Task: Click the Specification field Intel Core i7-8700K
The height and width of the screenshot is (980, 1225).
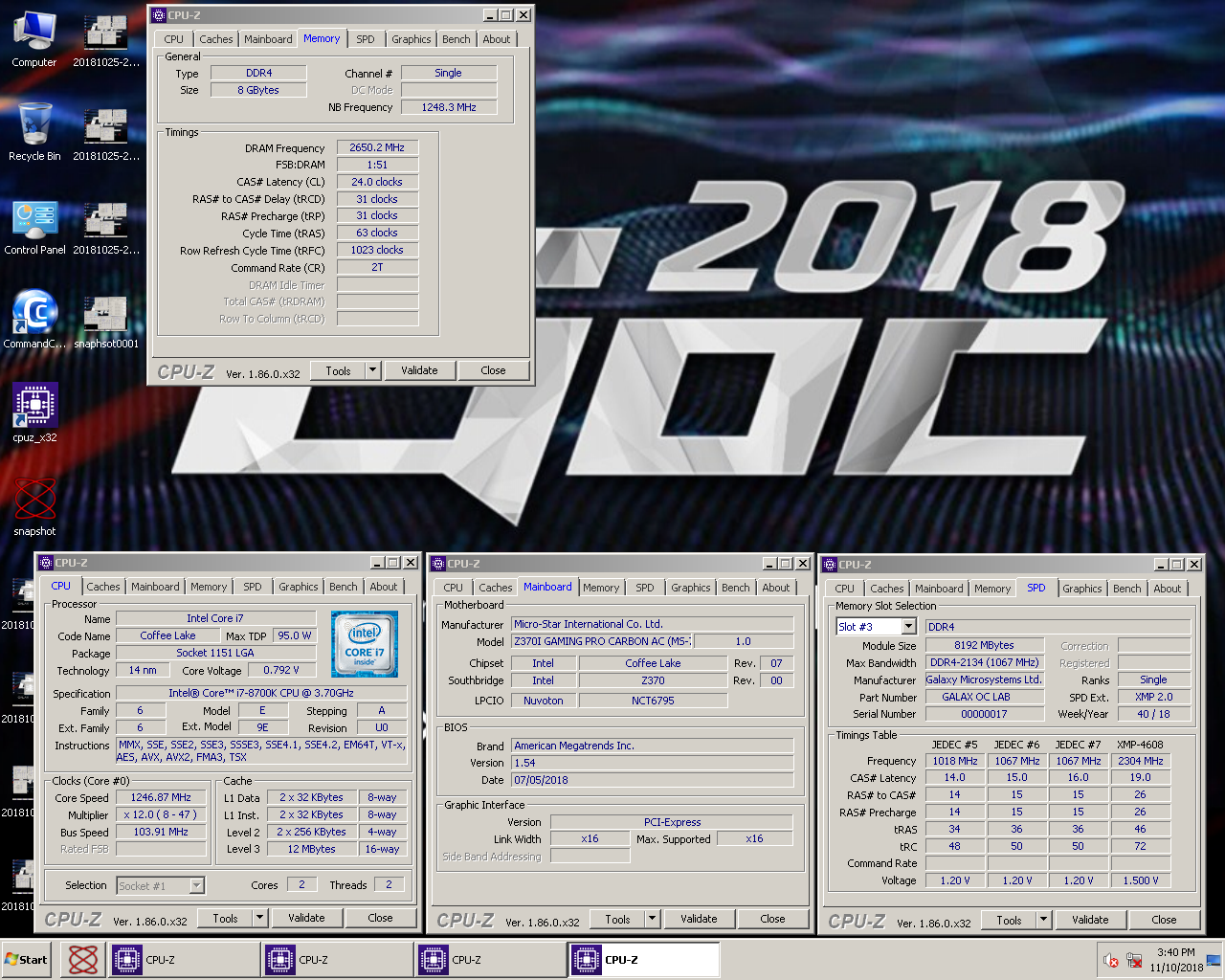Action: pyautogui.click(x=261, y=693)
